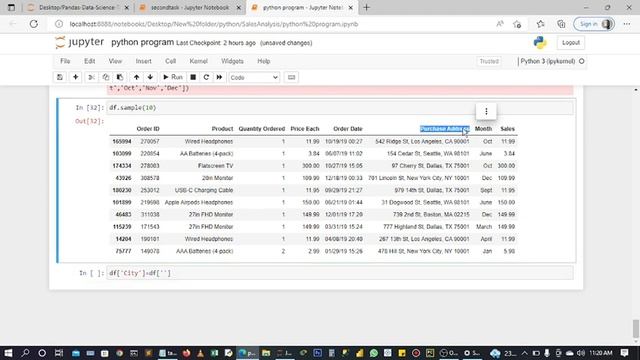Click the taskbar volume speaker icon
Viewport: 640px width, 360px height.
580,353
